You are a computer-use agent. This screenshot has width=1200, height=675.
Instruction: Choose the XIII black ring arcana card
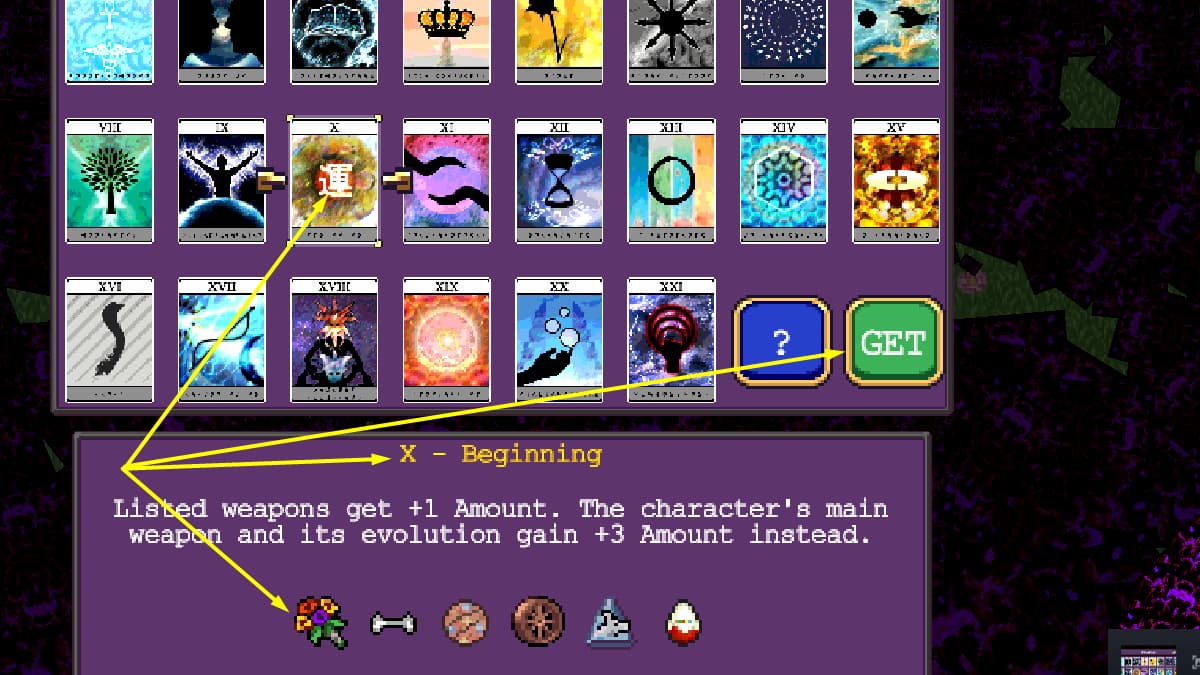click(x=671, y=181)
